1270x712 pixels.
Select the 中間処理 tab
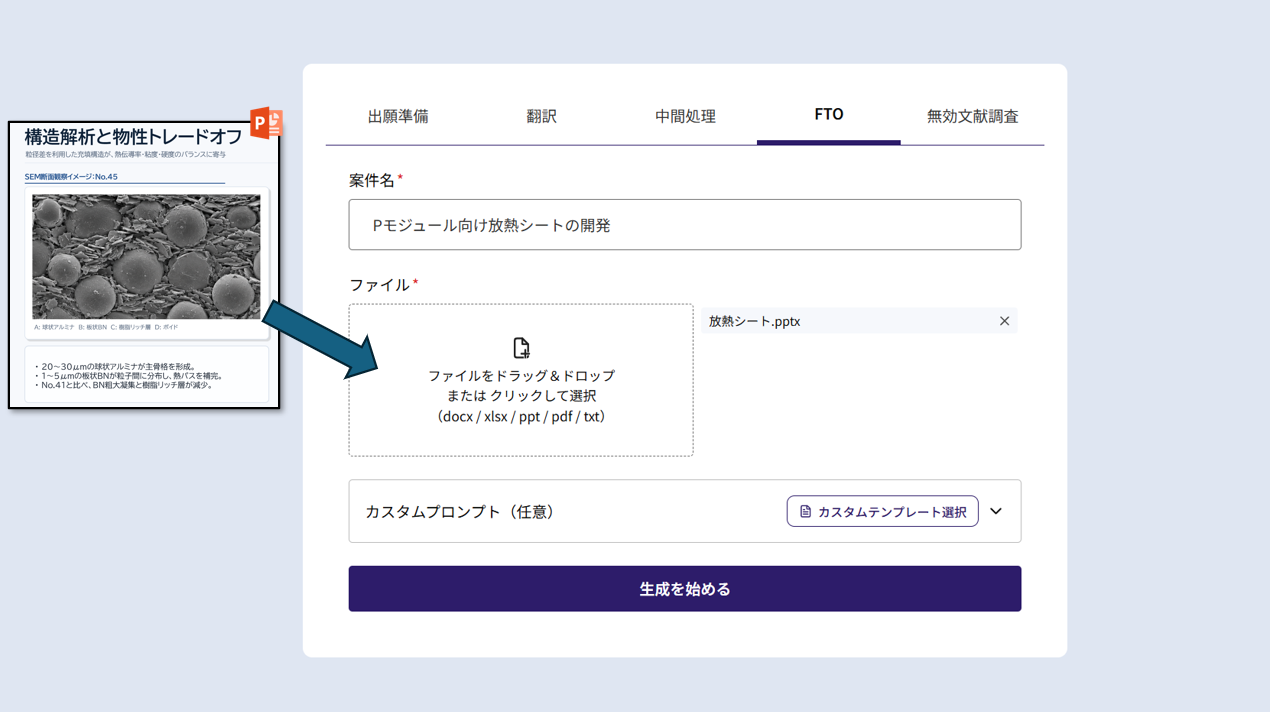685,116
